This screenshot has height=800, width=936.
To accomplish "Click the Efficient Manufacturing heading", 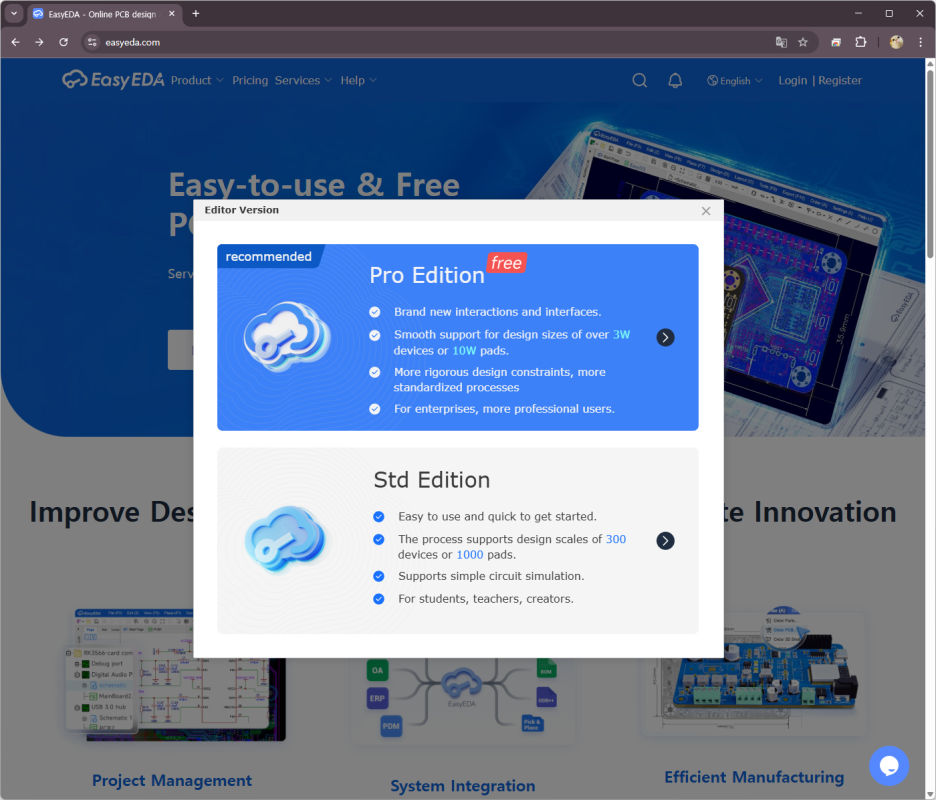I will tap(754, 777).
